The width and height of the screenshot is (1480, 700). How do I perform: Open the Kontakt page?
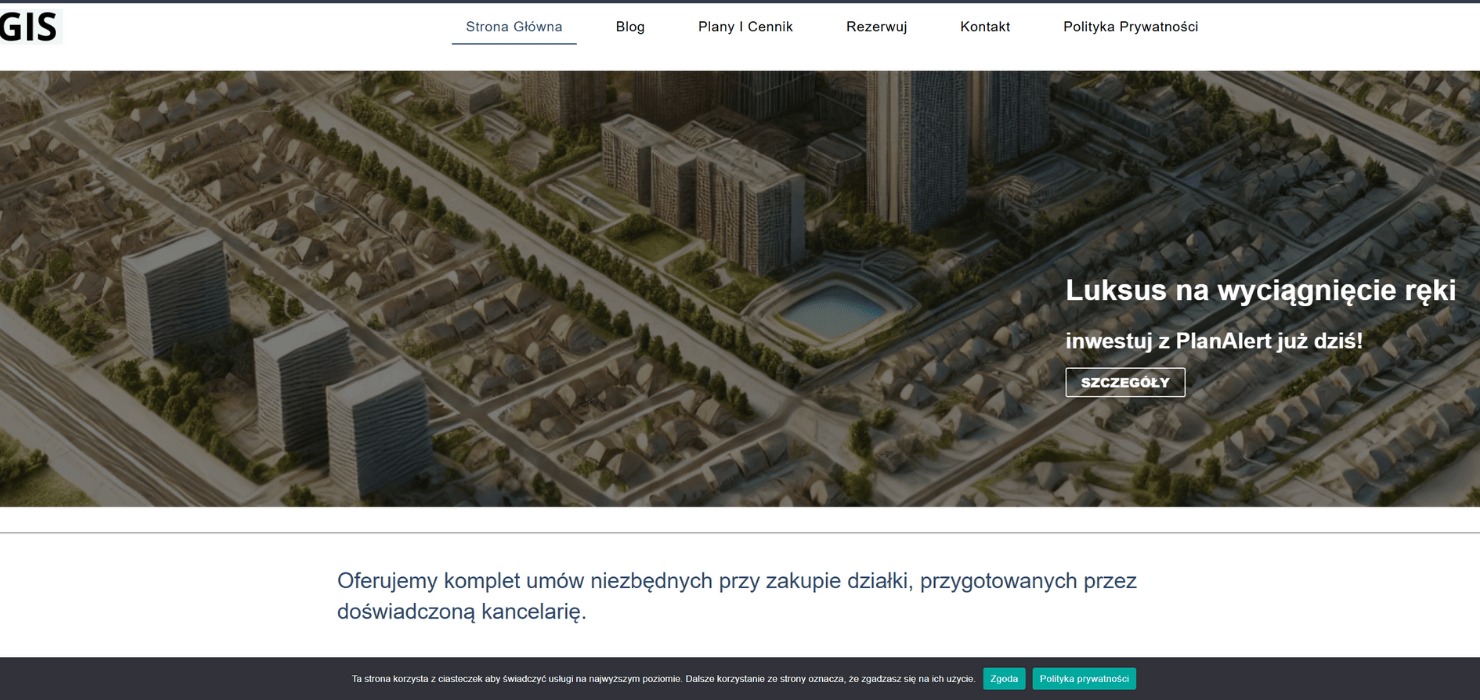pos(984,26)
